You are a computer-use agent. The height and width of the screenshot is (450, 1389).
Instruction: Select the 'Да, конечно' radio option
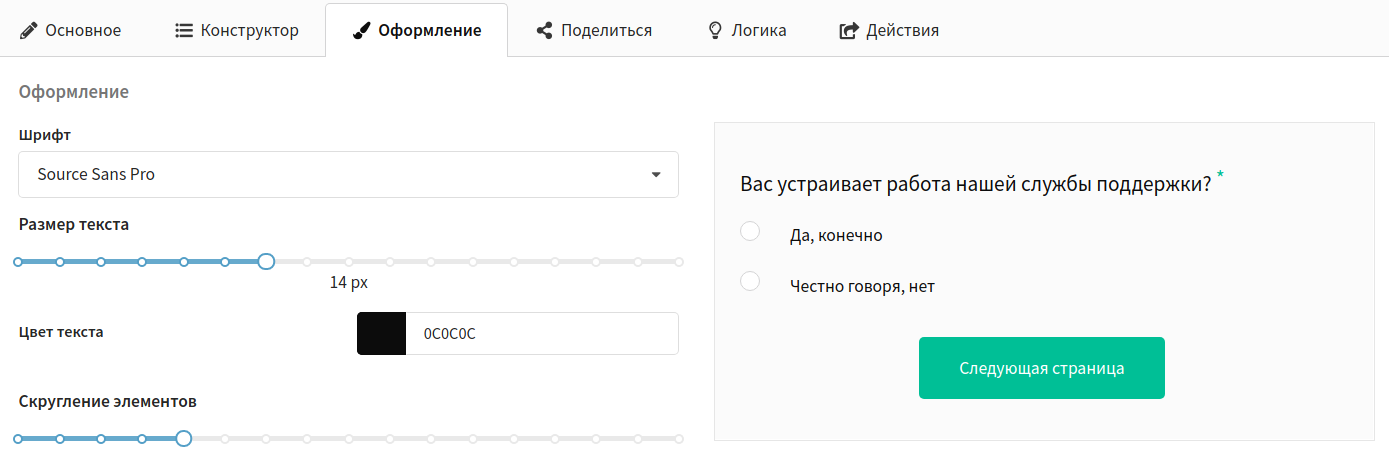pyautogui.click(x=750, y=232)
